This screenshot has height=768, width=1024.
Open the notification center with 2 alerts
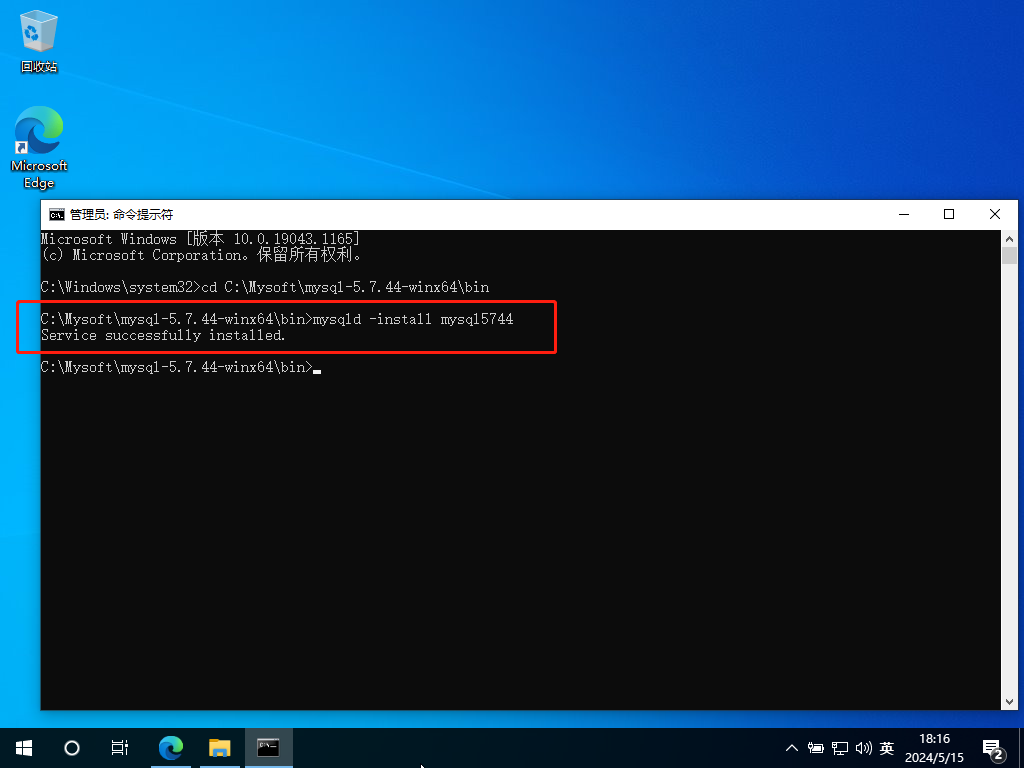(x=993, y=748)
